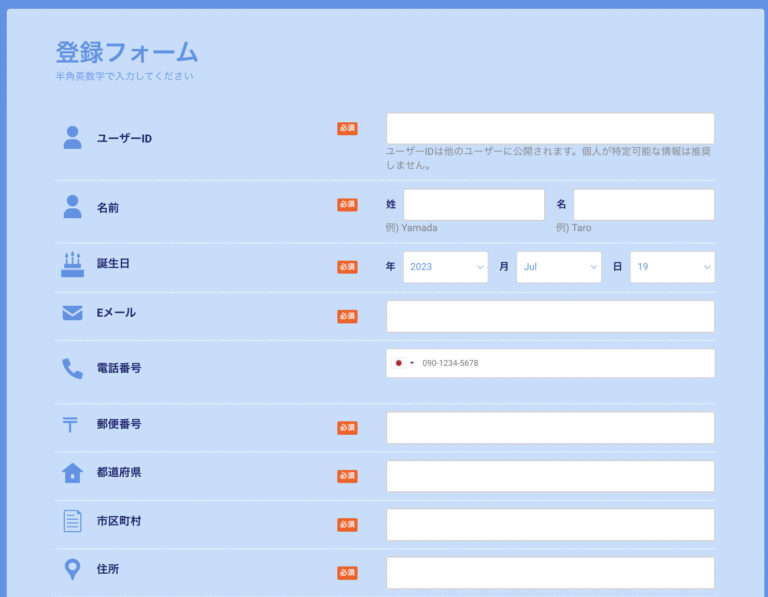Viewport: 768px width, 597px height.
Task: Open the Japan flag country selector
Action: click(x=404, y=363)
